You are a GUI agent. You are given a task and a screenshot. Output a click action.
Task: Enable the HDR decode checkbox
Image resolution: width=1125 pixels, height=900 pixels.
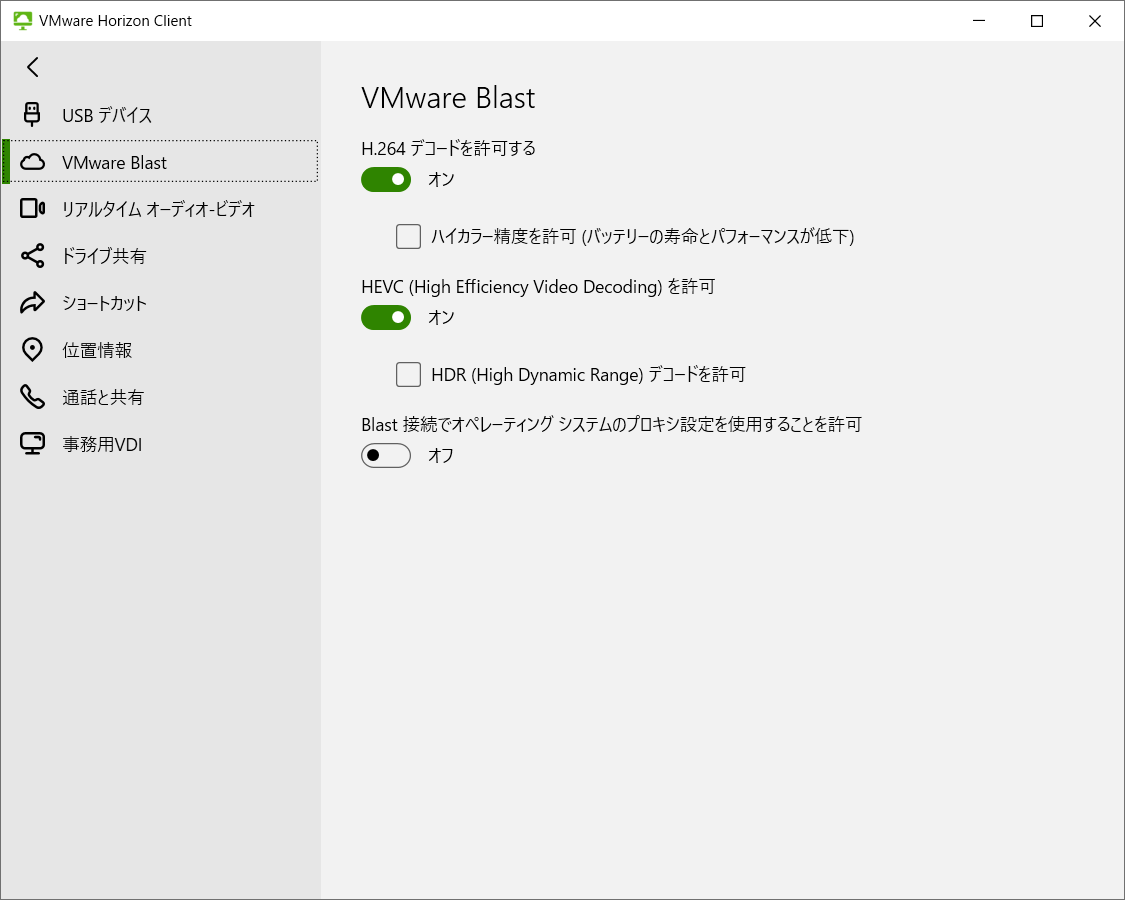[408, 374]
